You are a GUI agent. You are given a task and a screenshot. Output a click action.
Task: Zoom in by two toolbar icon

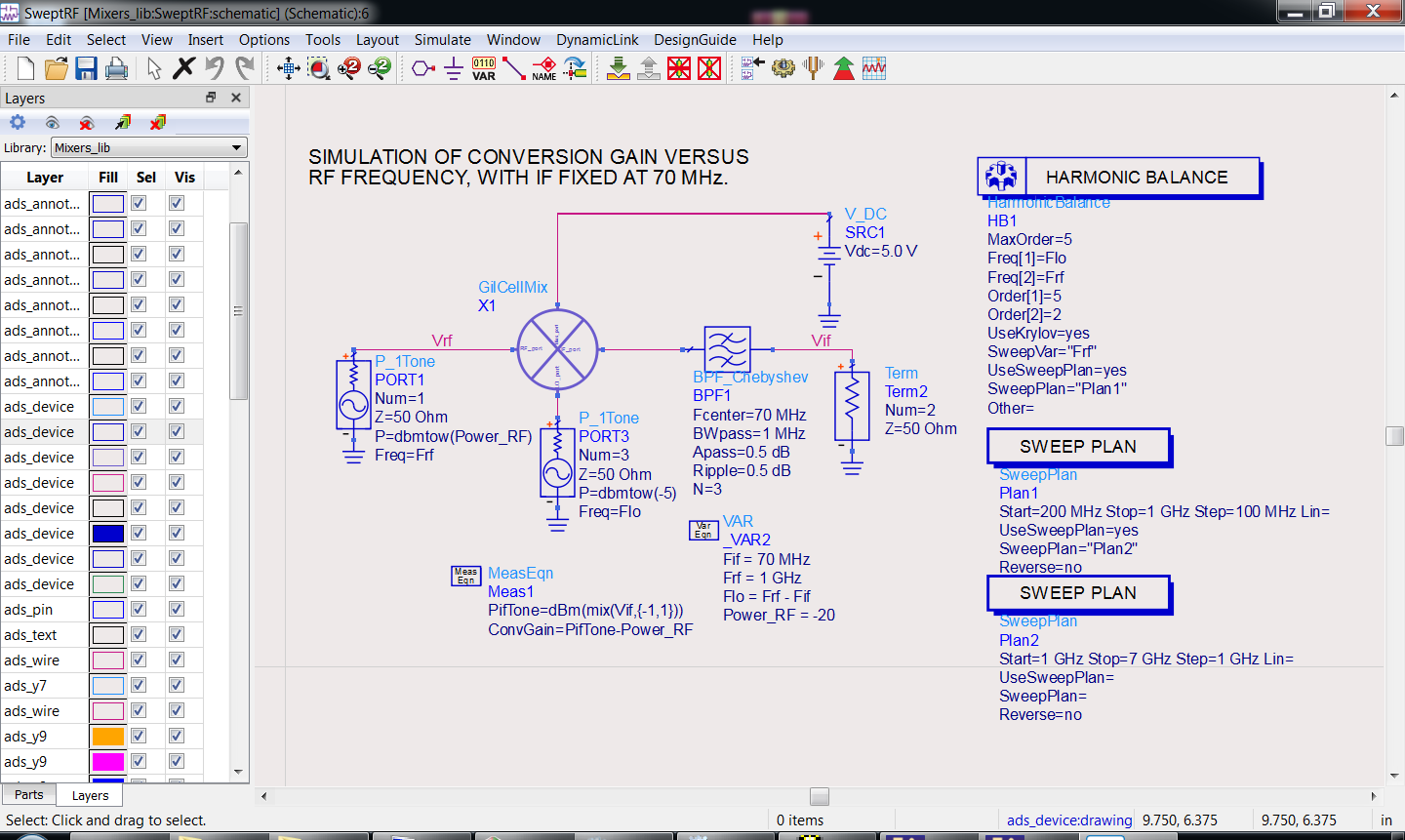click(x=349, y=68)
